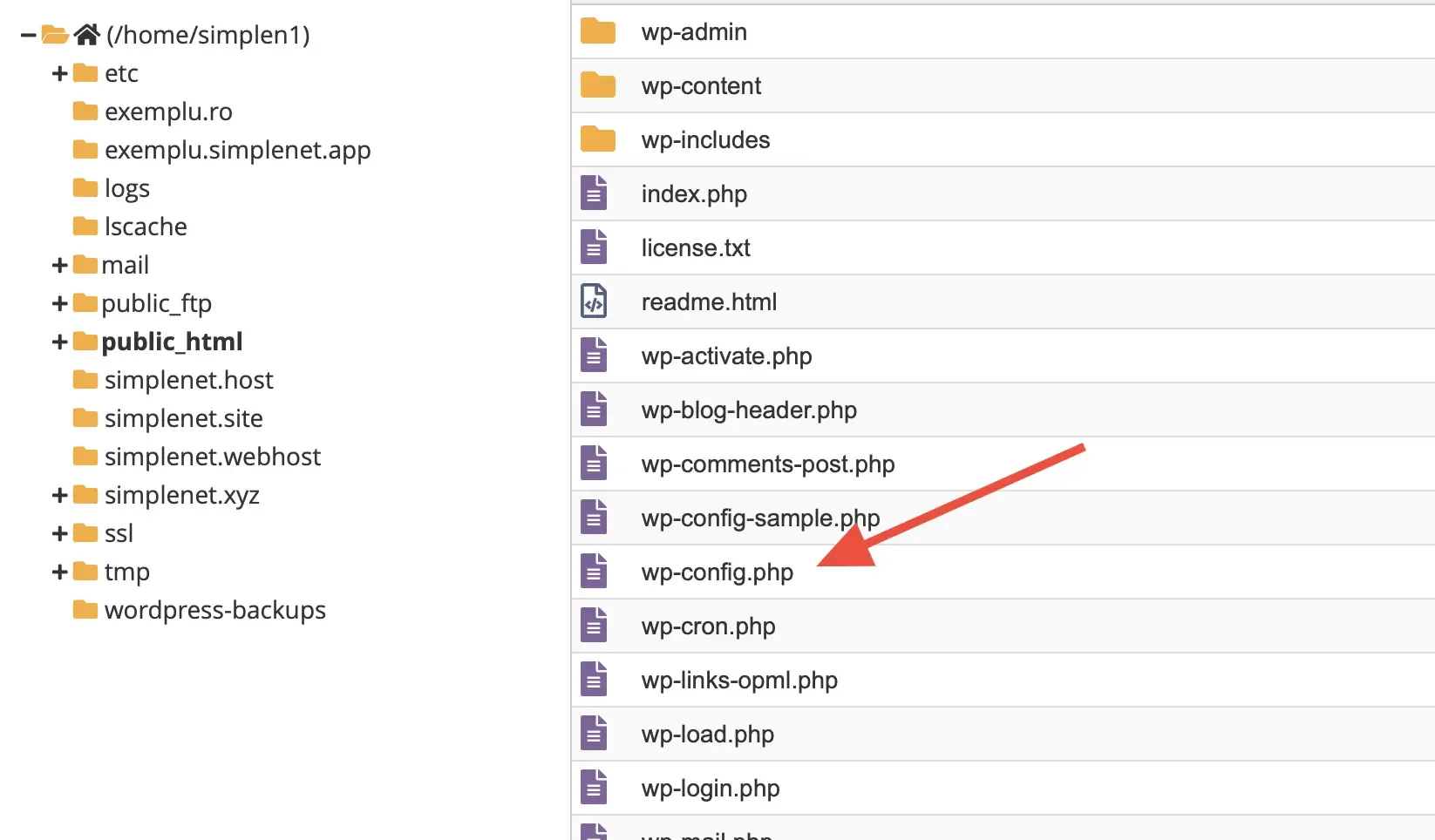This screenshot has width=1435, height=840.
Task: Open the logs folder in tree
Action: click(x=127, y=189)
